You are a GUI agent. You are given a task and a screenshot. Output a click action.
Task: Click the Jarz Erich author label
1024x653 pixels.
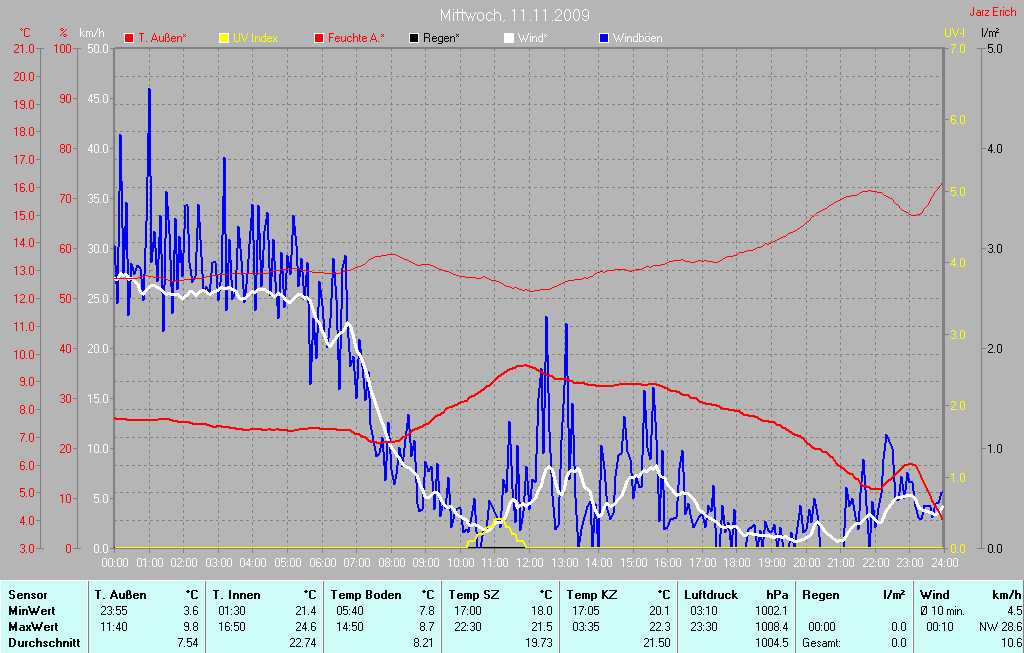[993, 12]
